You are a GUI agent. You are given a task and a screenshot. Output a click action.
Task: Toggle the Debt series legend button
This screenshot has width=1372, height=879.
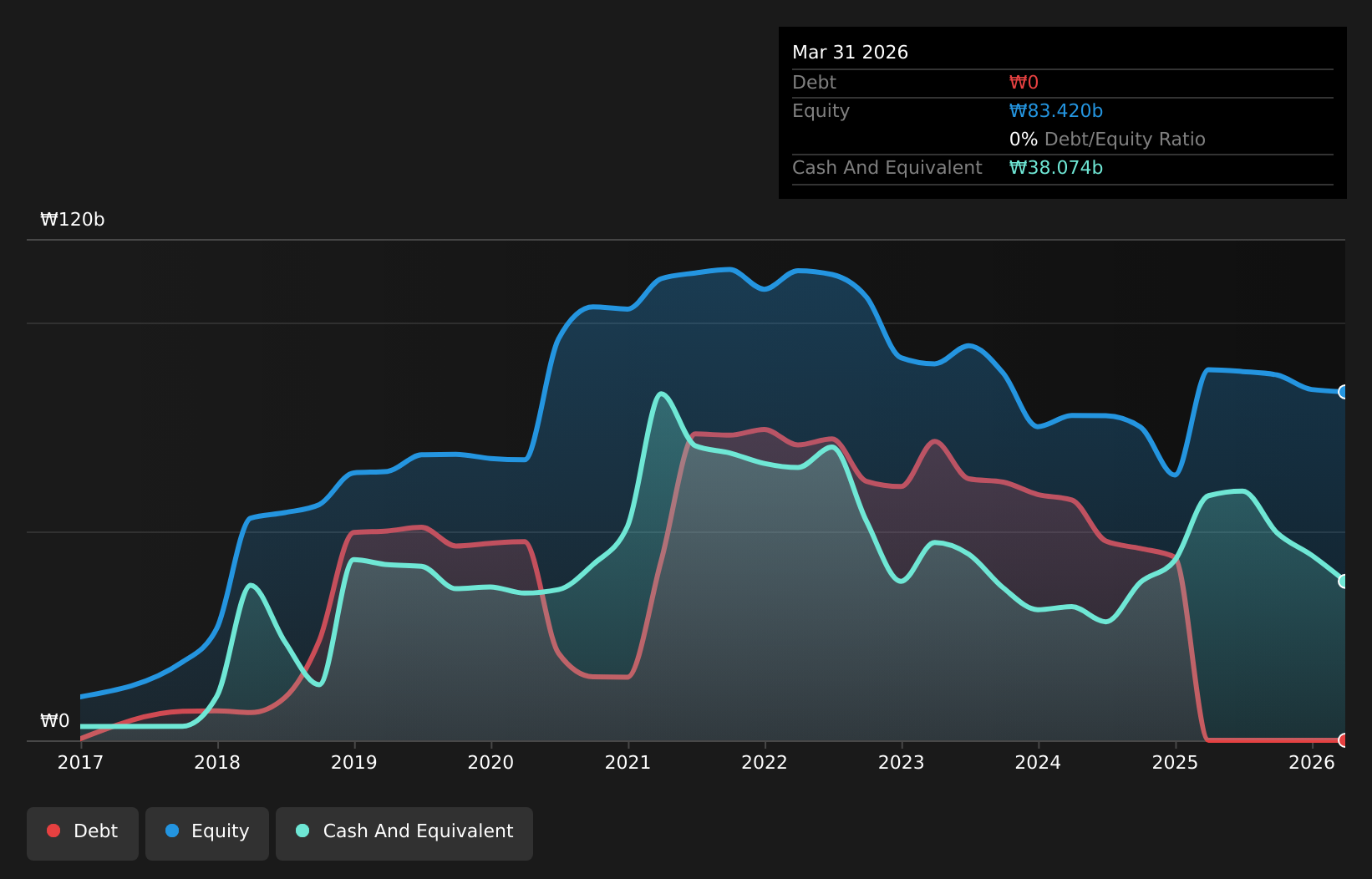point(83,833)
